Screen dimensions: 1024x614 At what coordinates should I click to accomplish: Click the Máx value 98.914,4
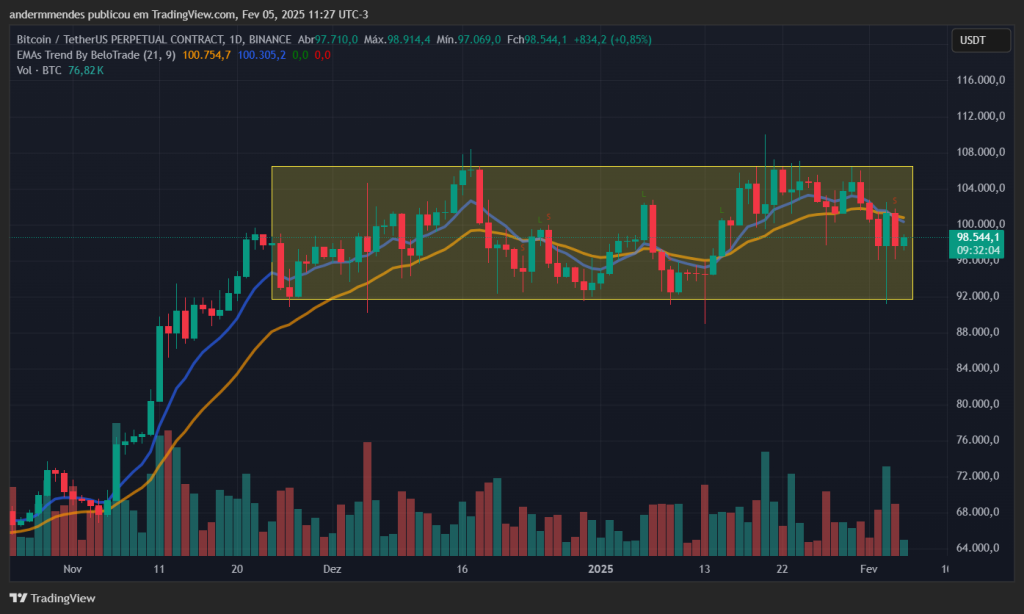409,40
